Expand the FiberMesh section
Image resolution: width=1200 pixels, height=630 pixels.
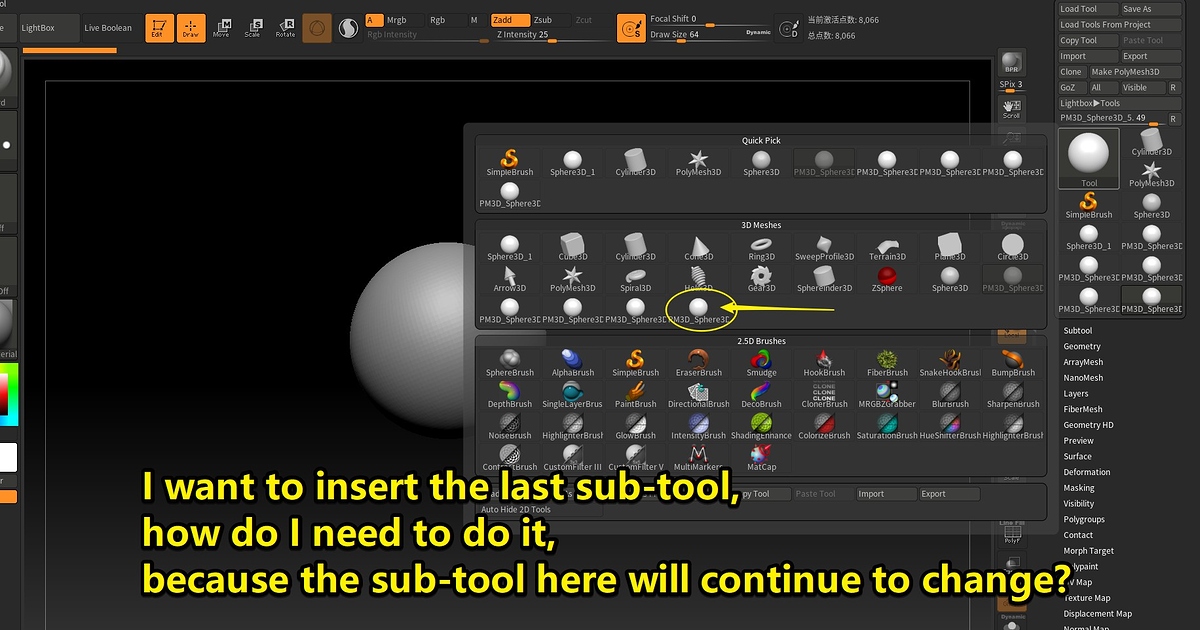(1083, 409)
